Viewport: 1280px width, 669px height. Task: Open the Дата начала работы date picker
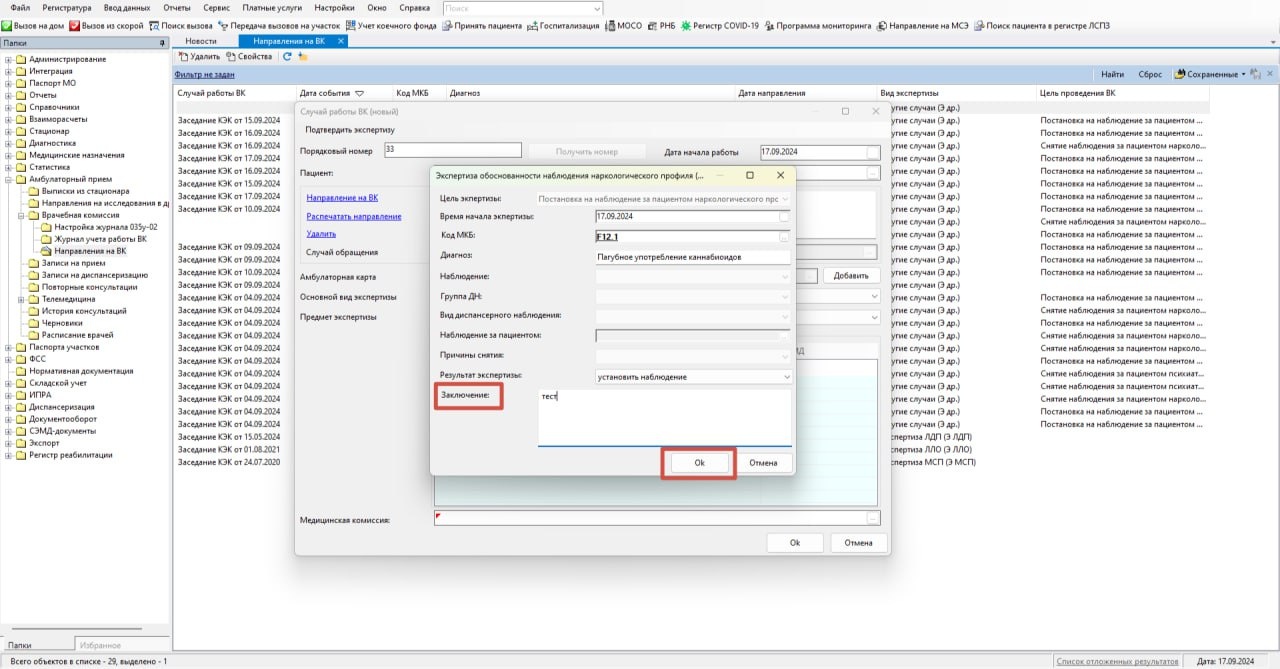coord(873,153)
